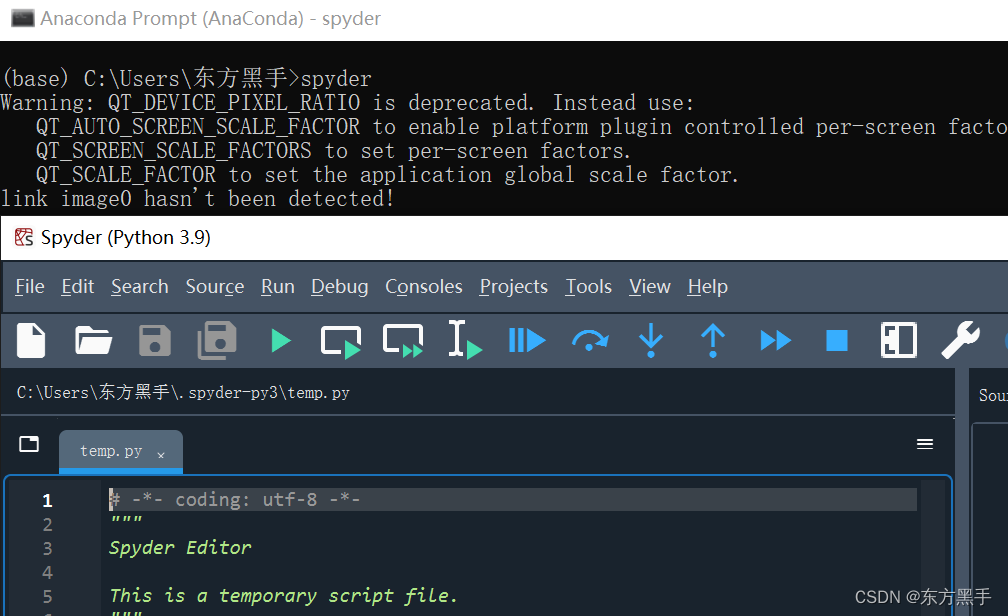Click file path C:\Users\...\temp.py text

183,392
